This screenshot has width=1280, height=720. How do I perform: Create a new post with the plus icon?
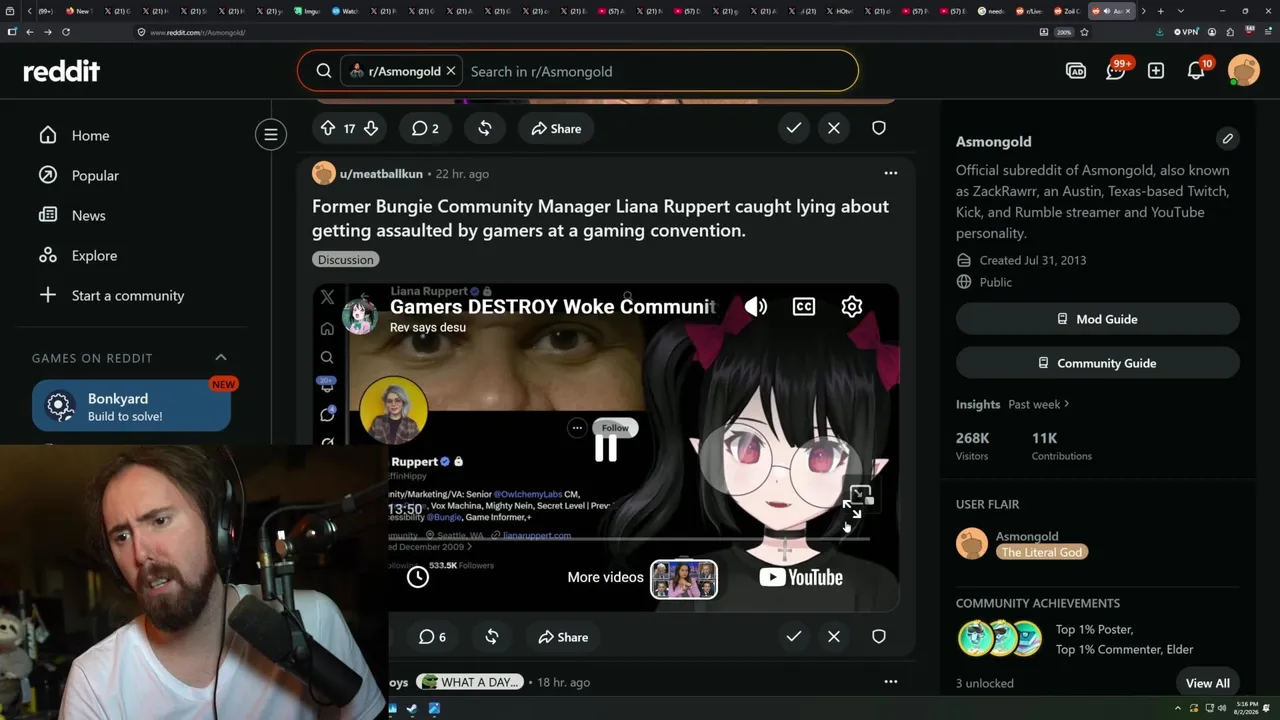(1156, 71)
